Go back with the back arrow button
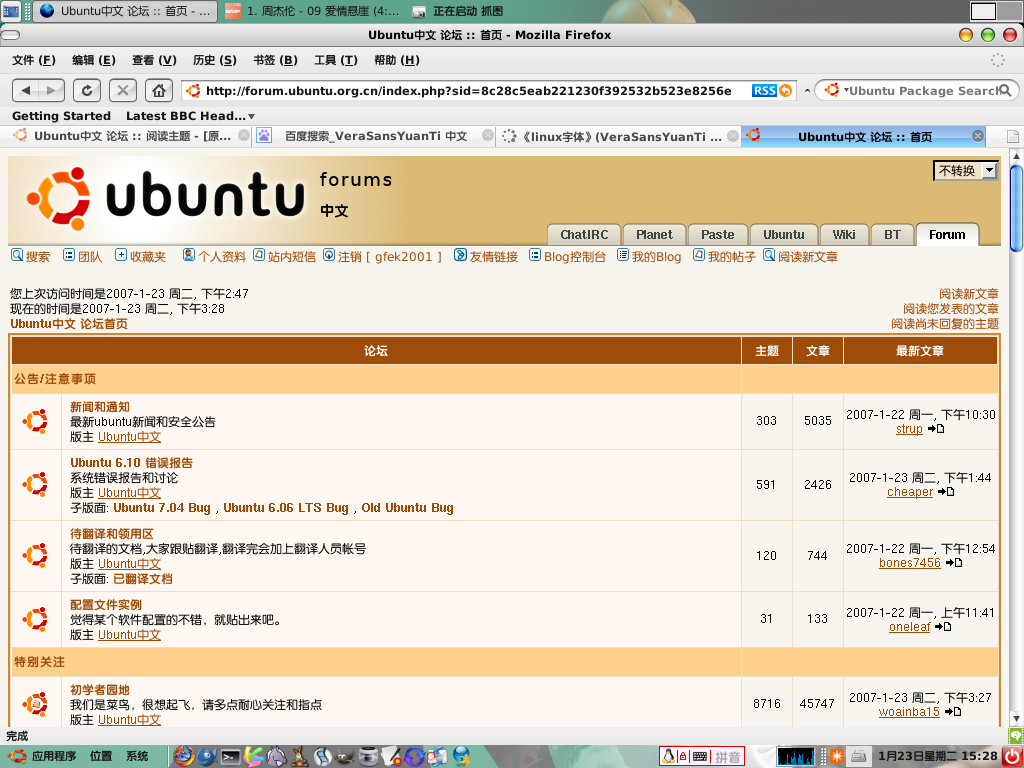The image size is (1024, 768). (x=26, y=90)
